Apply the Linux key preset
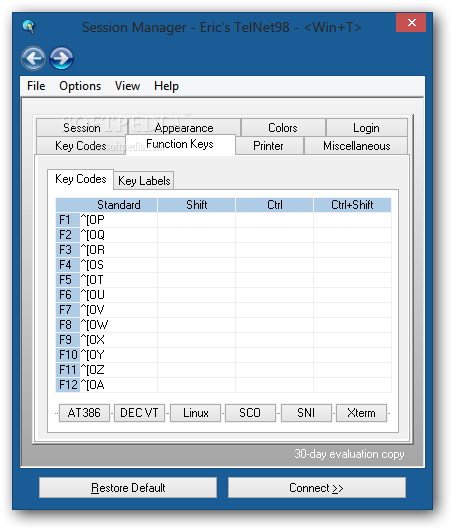This screenshot has width=453, height=530. coord(195,413)
